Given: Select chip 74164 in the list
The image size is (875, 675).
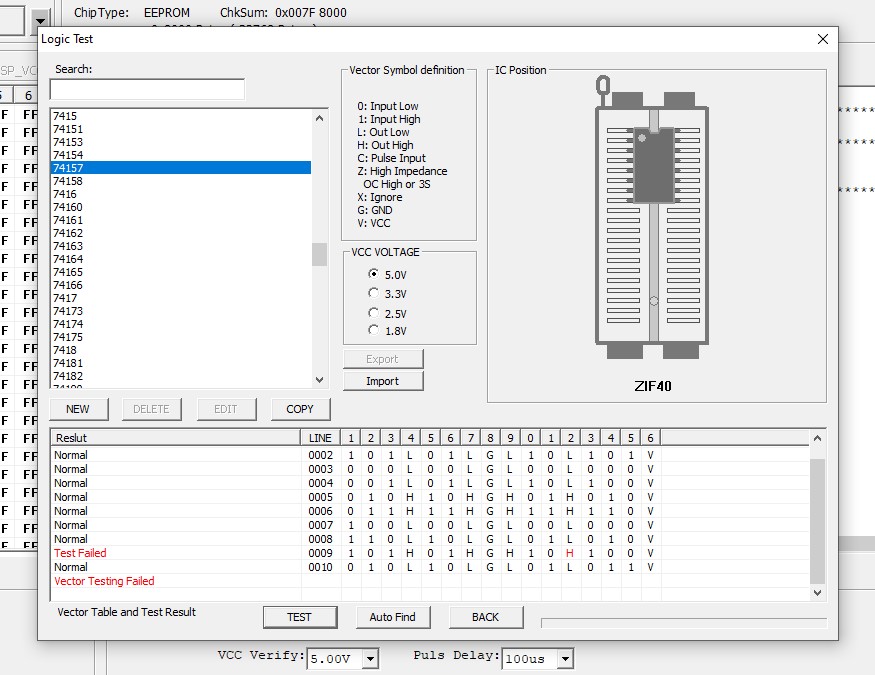Looking at the screenshot, I should (181, 259).
